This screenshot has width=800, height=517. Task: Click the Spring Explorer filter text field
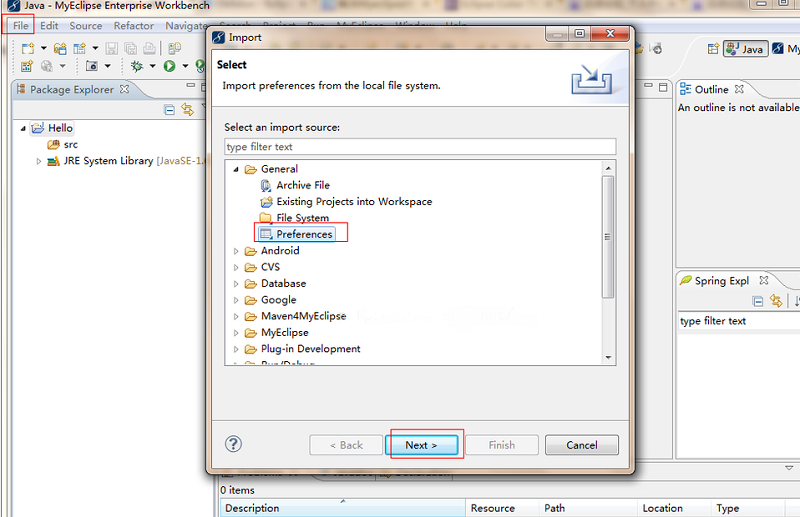739,321
